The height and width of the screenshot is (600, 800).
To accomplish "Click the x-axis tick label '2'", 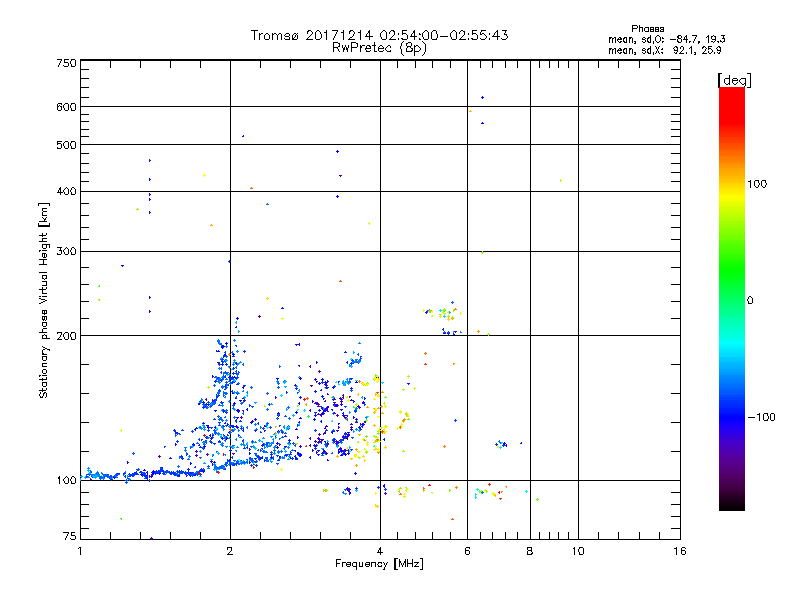I will pos(230,551).
